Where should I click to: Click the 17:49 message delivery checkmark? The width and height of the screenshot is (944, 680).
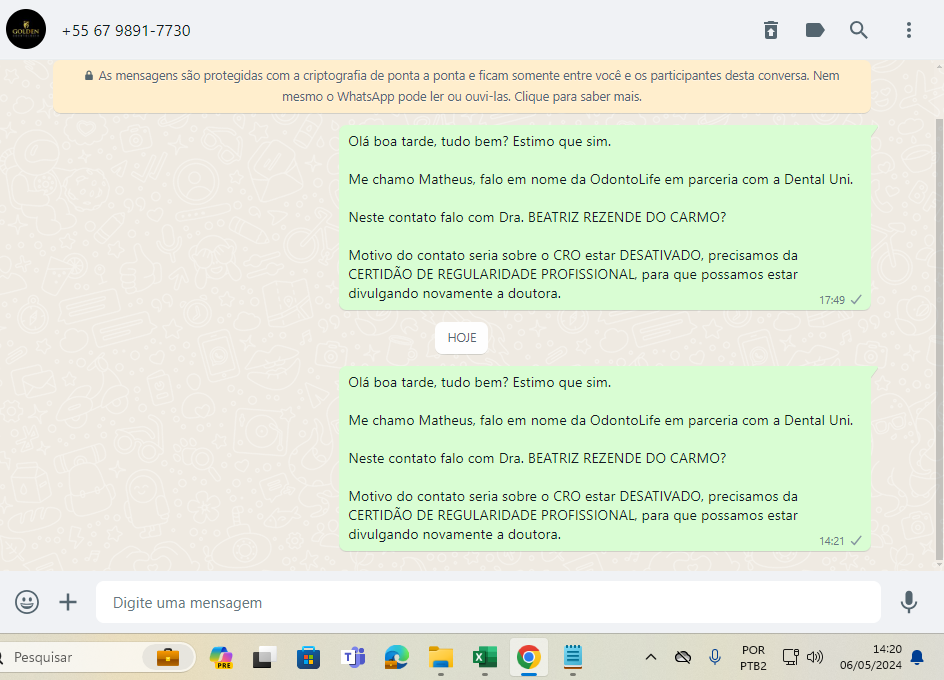tap(856, 300)
